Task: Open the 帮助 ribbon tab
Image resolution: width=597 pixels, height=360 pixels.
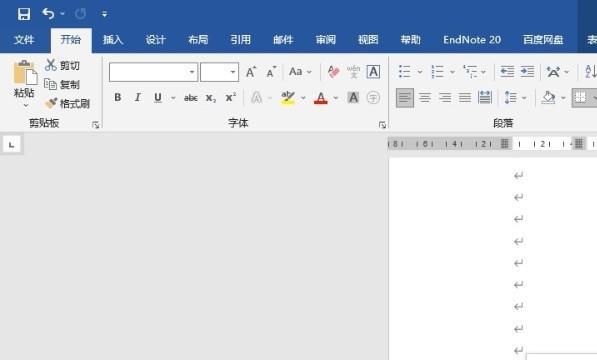Action: click(410, 40)
